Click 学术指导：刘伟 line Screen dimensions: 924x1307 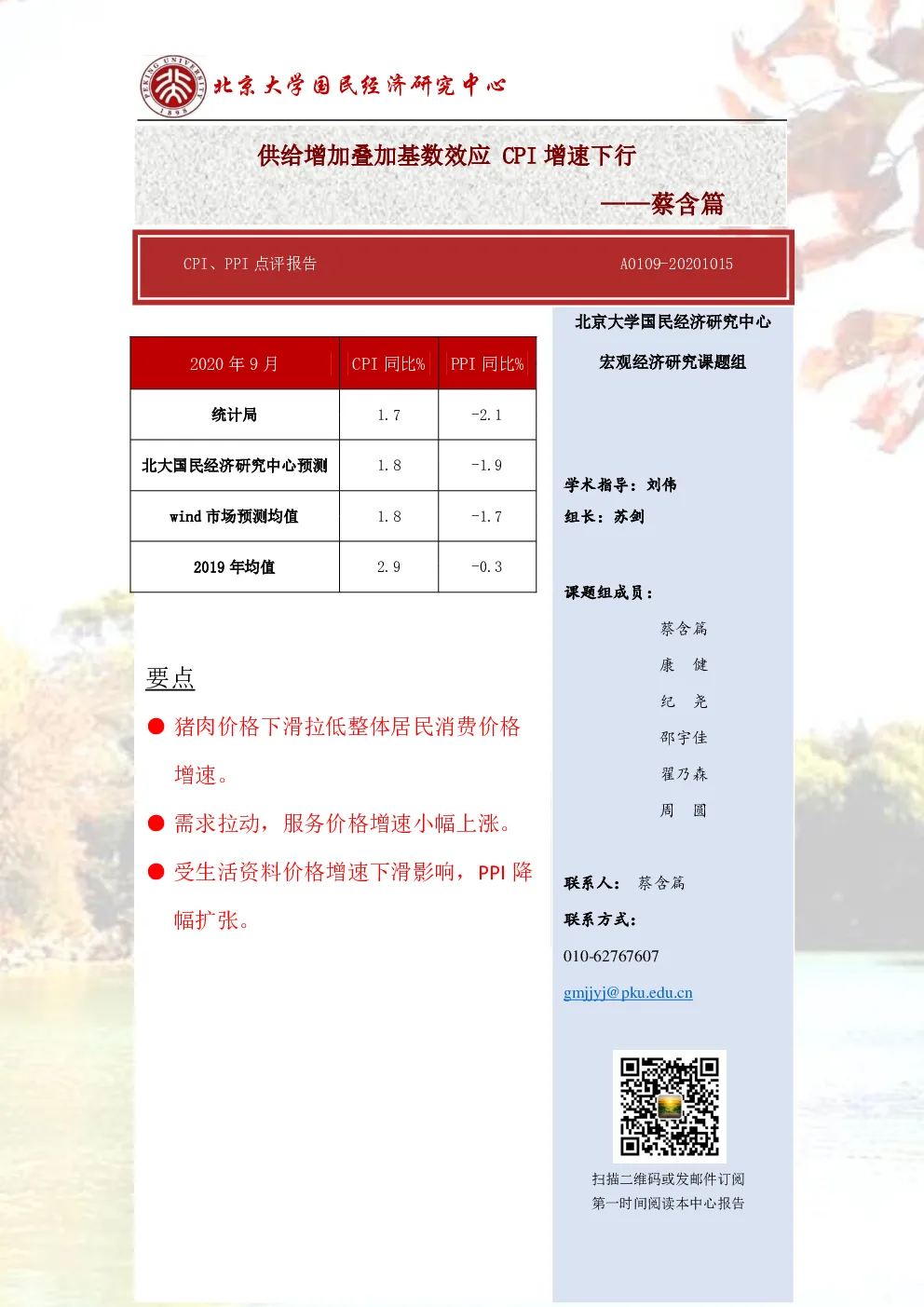coord(620,484)
